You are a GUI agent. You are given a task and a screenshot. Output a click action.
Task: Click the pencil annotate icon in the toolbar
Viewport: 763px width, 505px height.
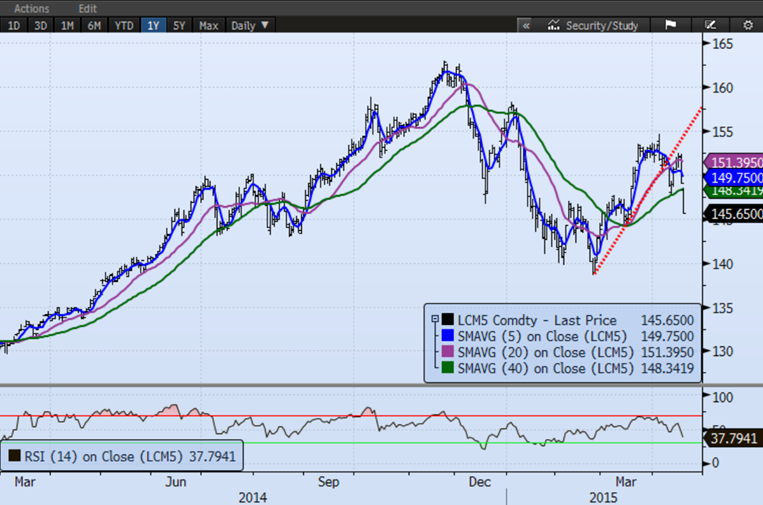pyautogui.click(x=710, y=25)
